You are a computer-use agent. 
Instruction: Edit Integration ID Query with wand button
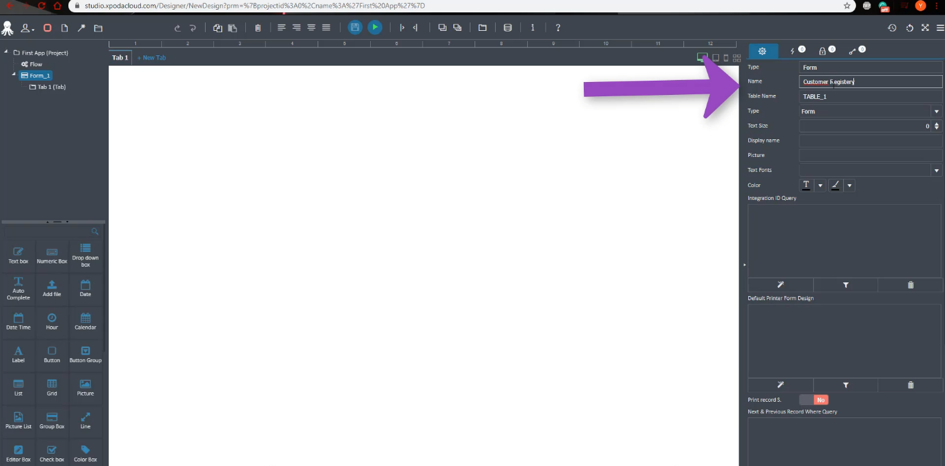[x=780, y=285]
